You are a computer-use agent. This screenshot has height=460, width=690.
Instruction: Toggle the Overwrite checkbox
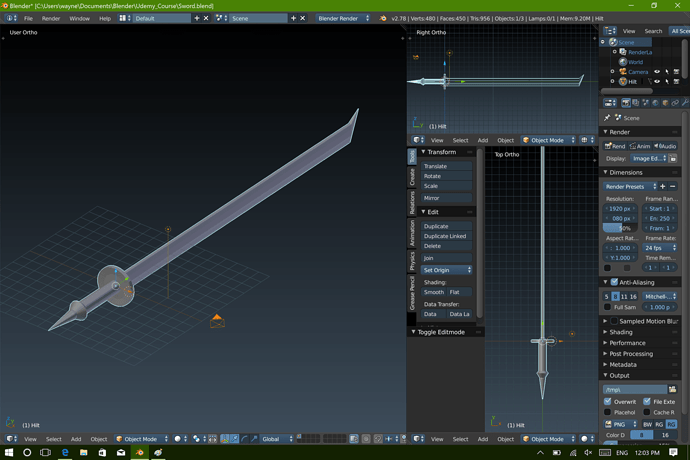click(608, 401)
